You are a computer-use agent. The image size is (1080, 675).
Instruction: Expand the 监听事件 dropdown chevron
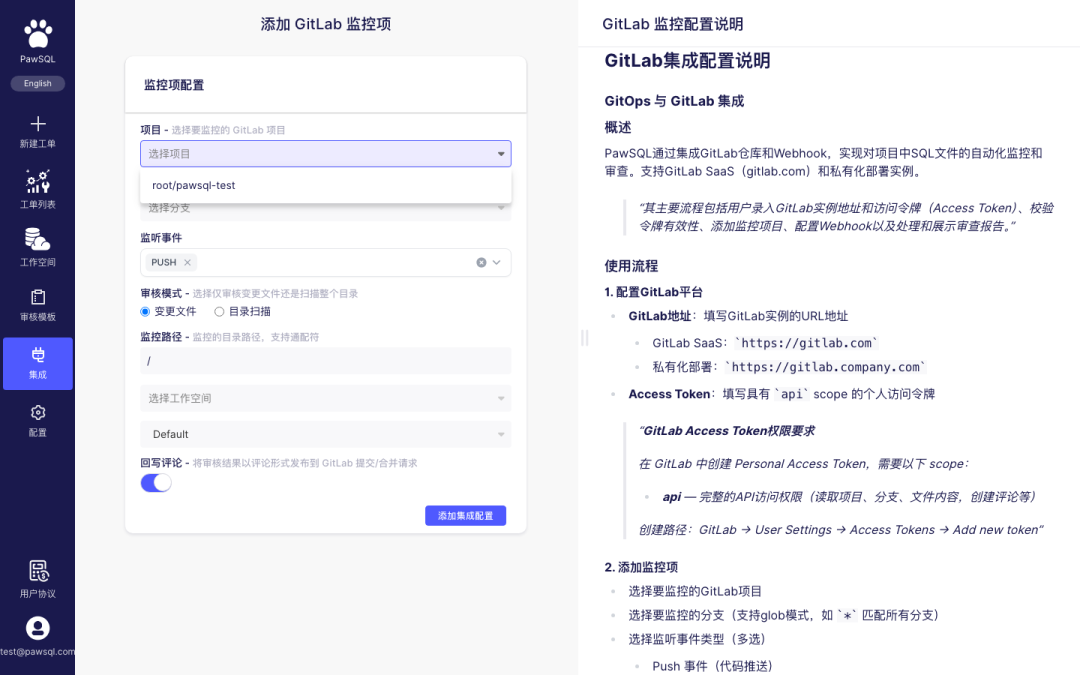point(497,262)
